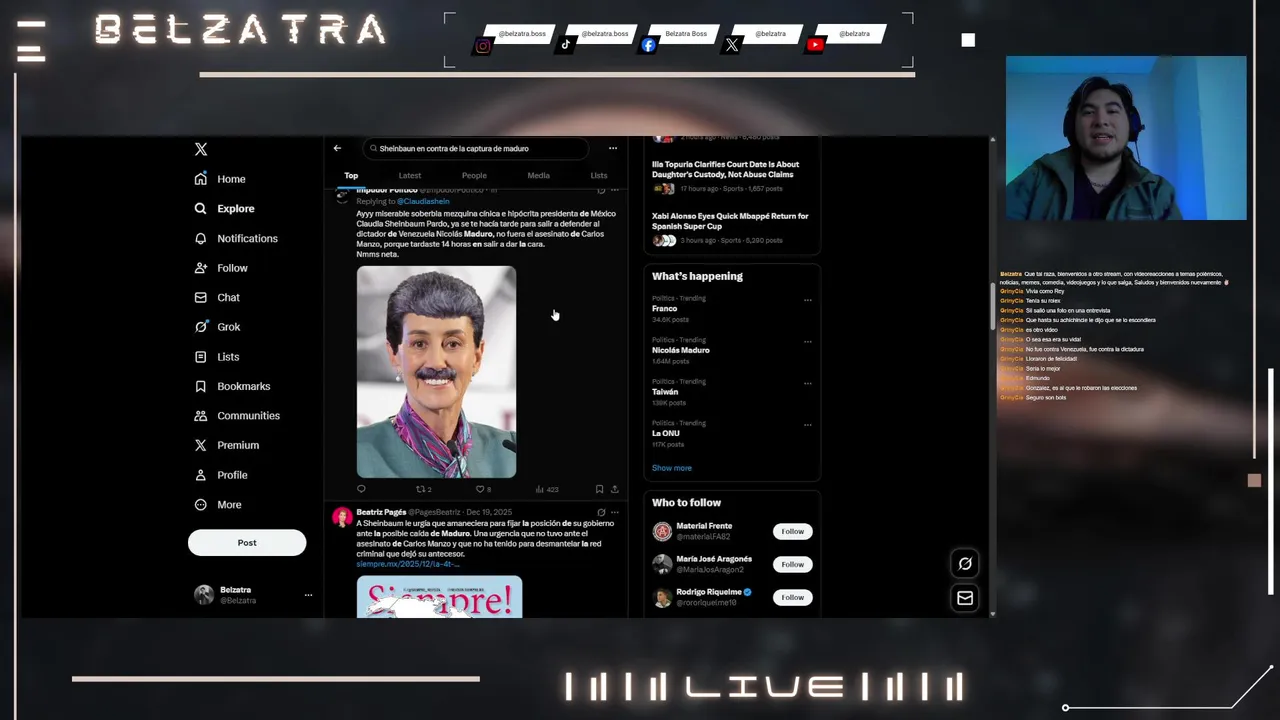This screenshot has height=720, width=1280.
Task: Click Grok icon on Beatriz Pagés tweet
Action: tap(601, 512)
